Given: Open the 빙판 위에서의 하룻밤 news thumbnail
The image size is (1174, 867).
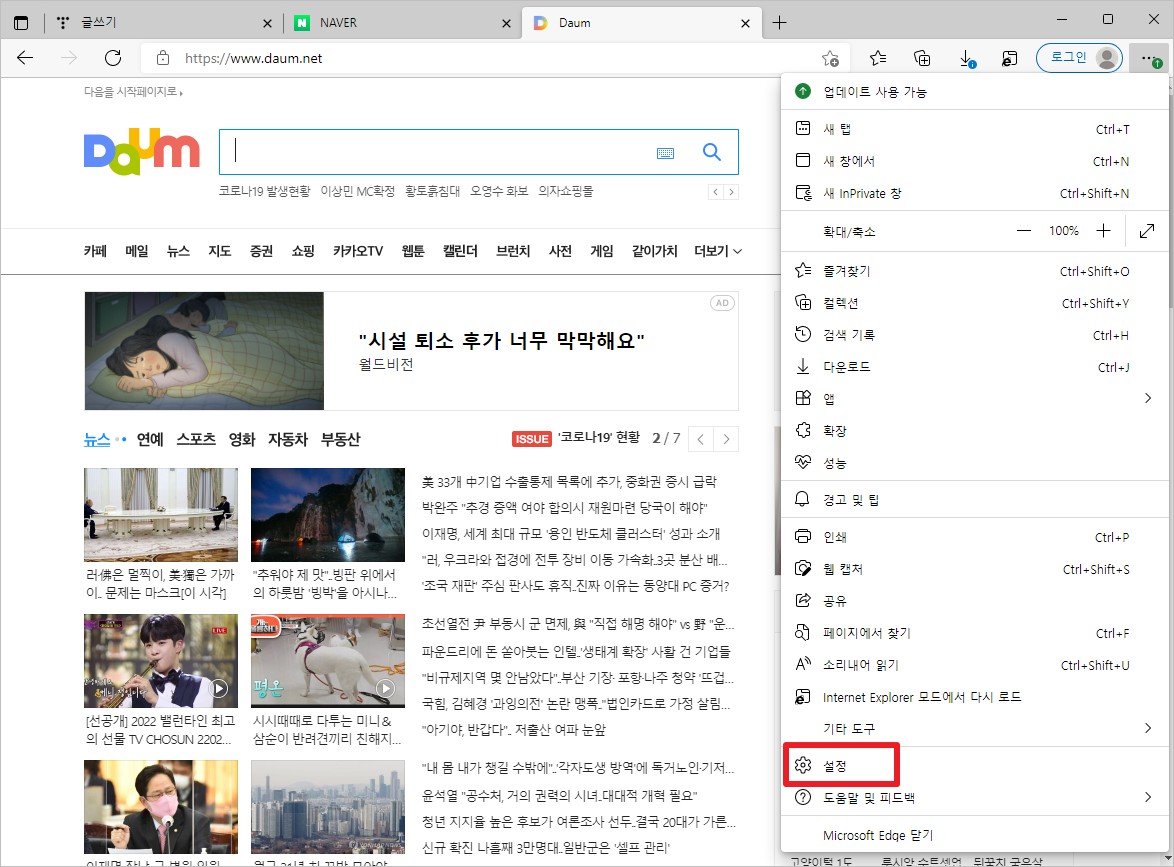Looking at the screenshot, I should 328,514.
